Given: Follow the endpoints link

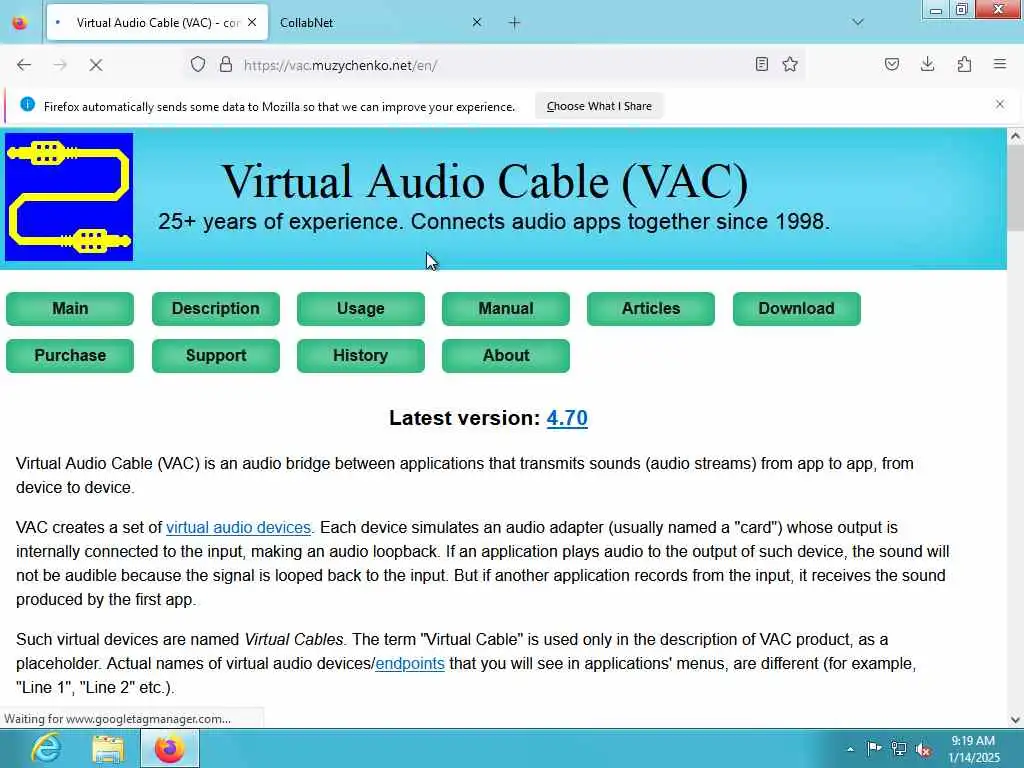Looking at the screenshot, I should tap(409, 664).
